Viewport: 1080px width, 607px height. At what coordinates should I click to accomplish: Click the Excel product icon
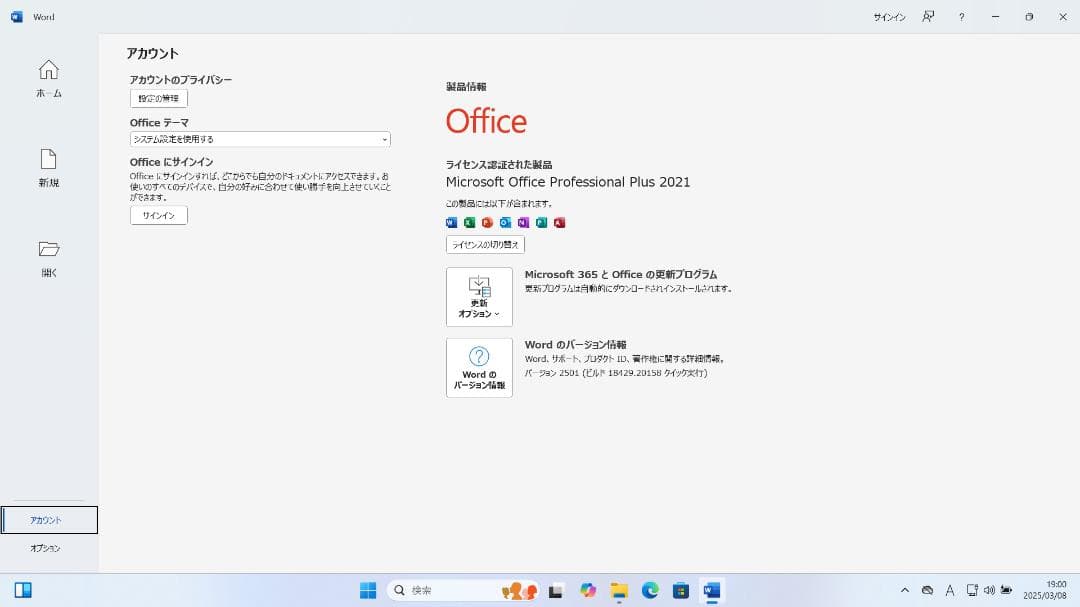[x=469, y=222]
